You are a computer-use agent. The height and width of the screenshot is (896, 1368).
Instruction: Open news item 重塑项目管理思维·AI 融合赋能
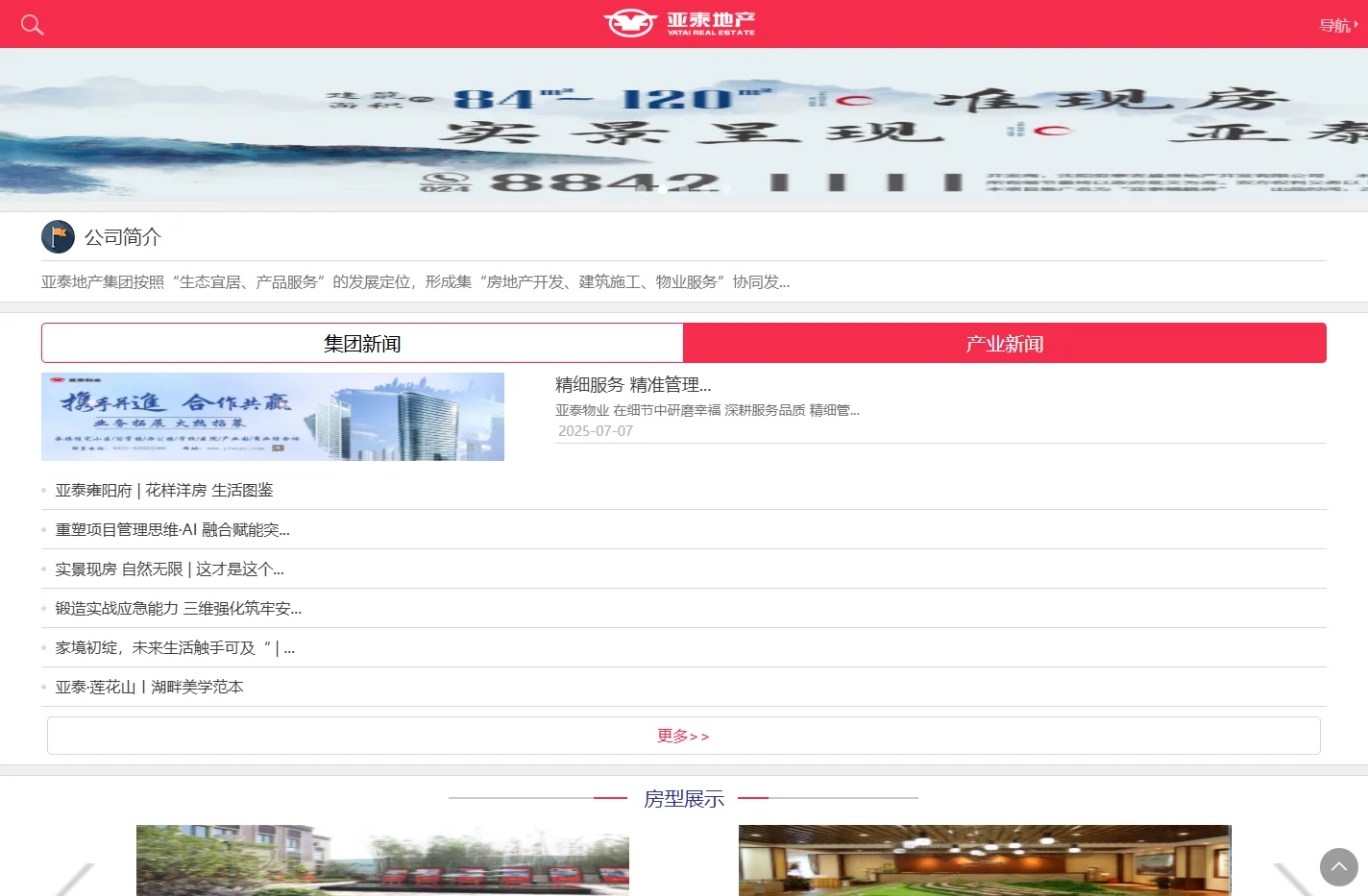pyautogui.click(x=173, y=530)
